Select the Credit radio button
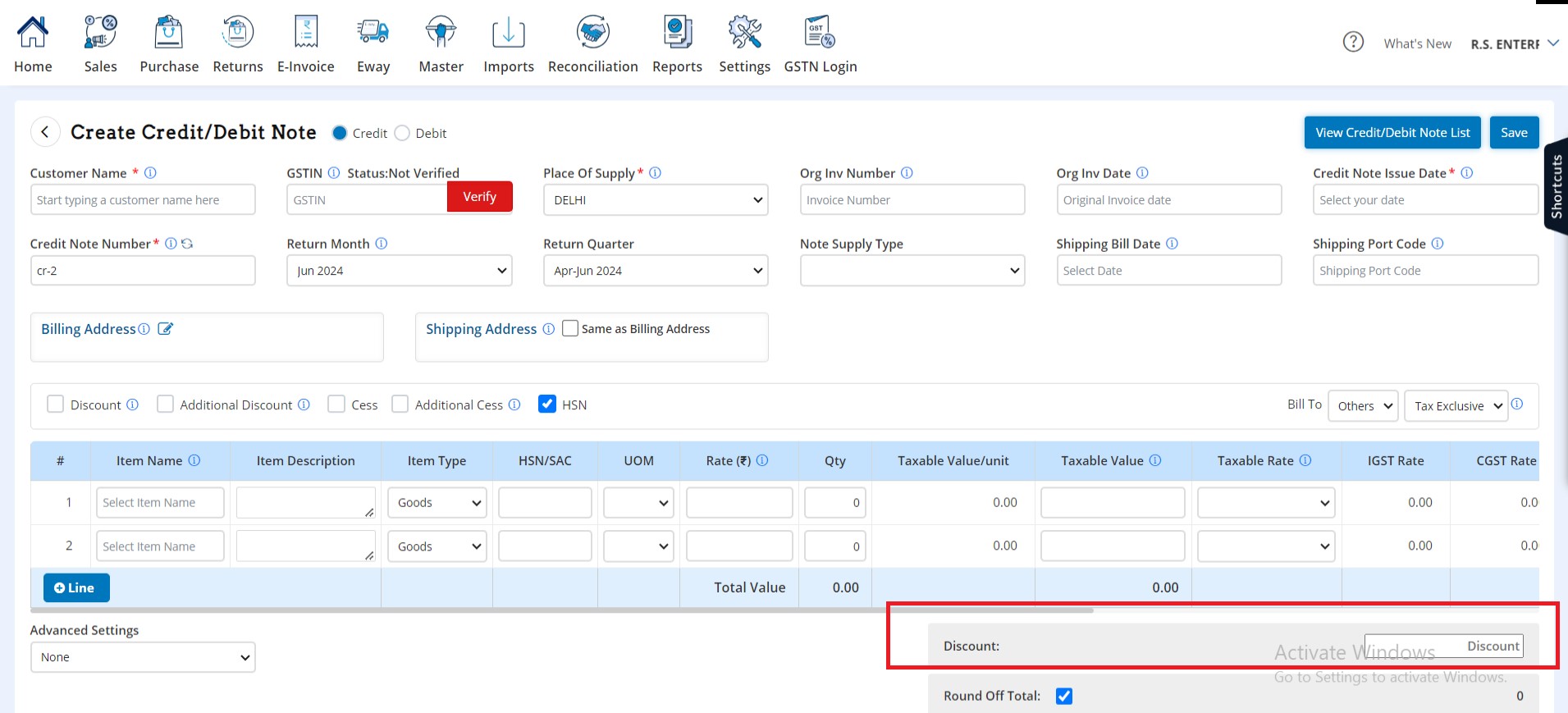 [x=340, y=133]
